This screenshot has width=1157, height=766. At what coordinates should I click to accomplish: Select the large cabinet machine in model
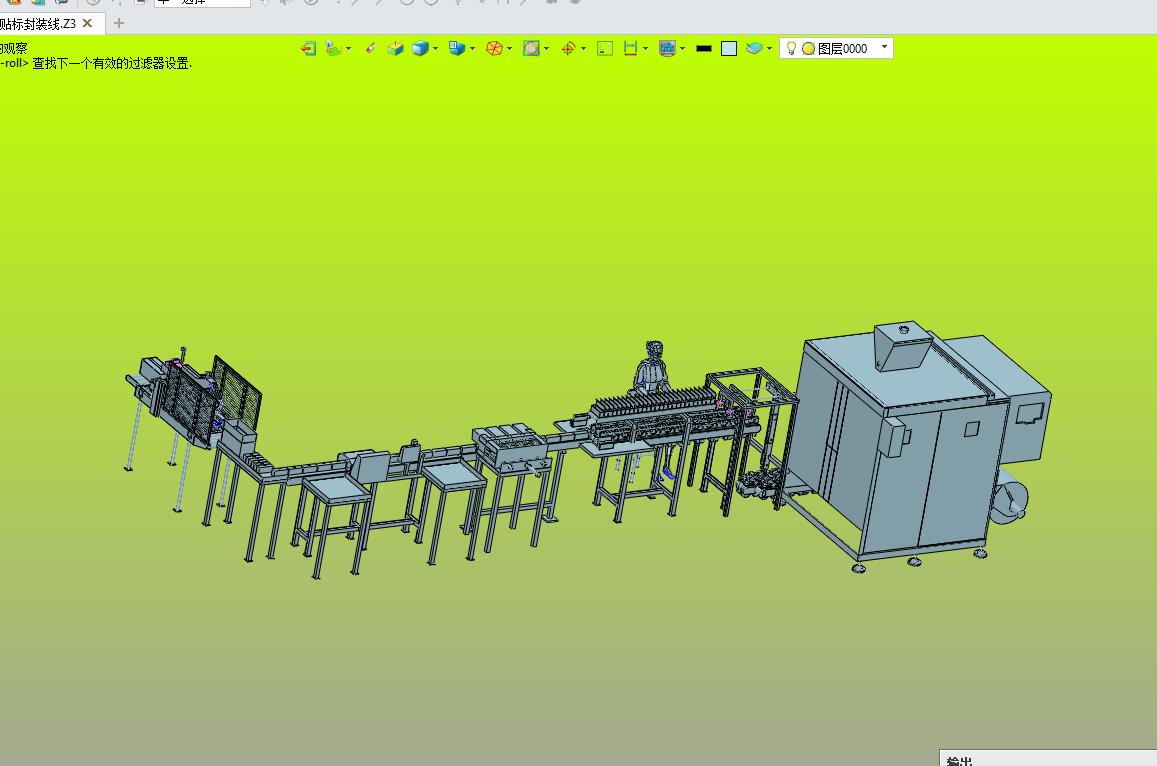coord(908,450)
